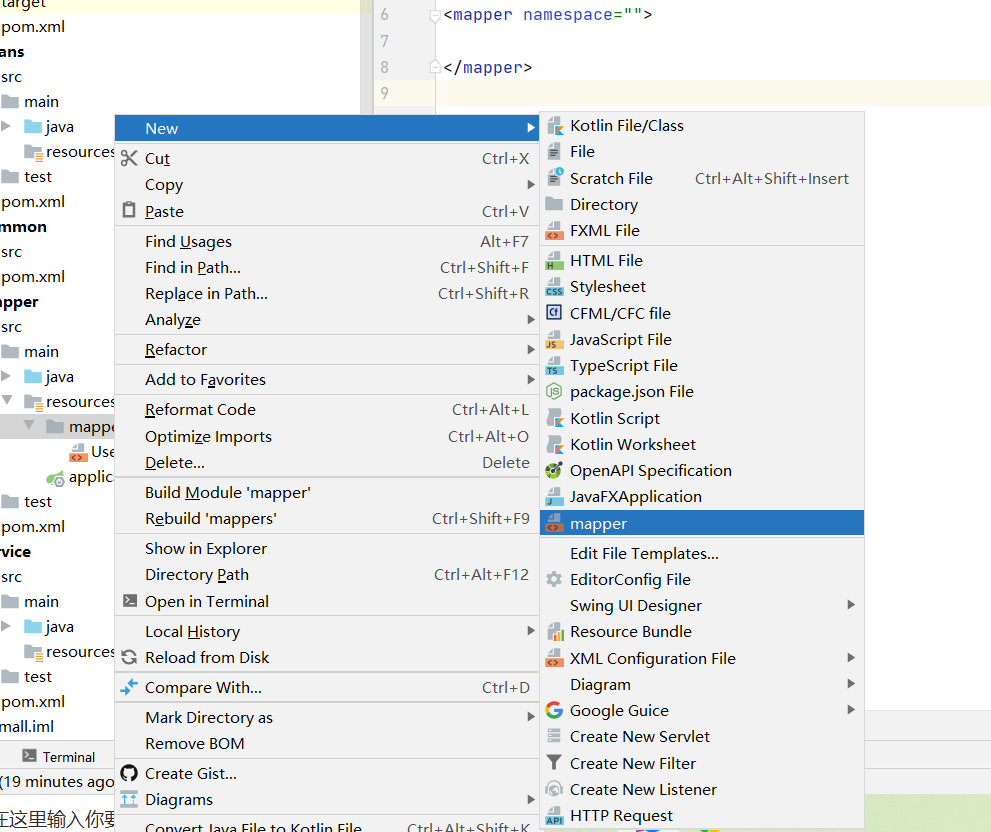Screen dimensions: 991x832
Task: Click the Open in Terminal icon
Action: pos(130,601)
